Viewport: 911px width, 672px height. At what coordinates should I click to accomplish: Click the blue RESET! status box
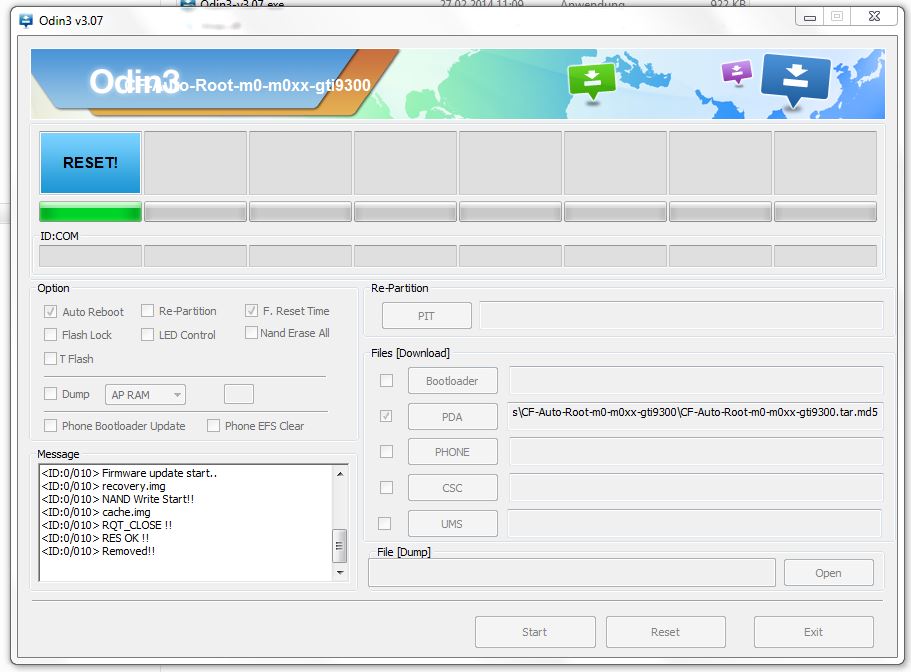click(x=90, y=163)
